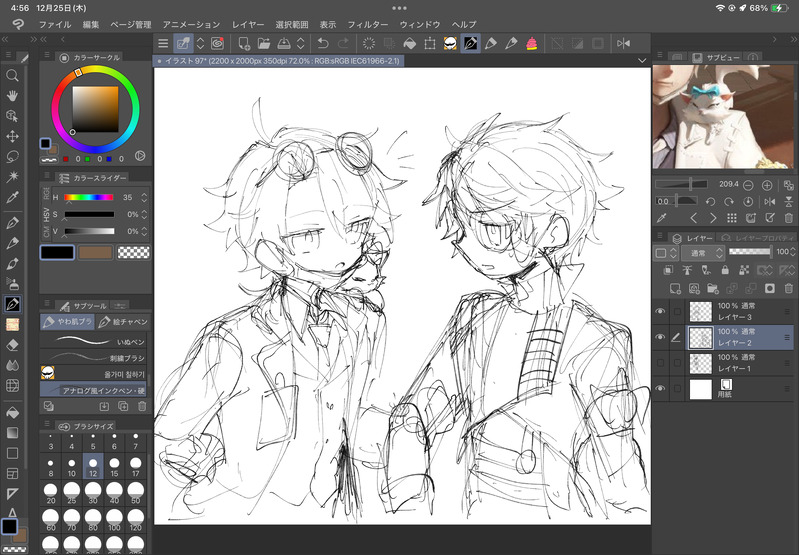The height and width of the screenshot is (555, 799).
Task: Adjust the V value stepper arrows
Action: click(x=144, y=231)
